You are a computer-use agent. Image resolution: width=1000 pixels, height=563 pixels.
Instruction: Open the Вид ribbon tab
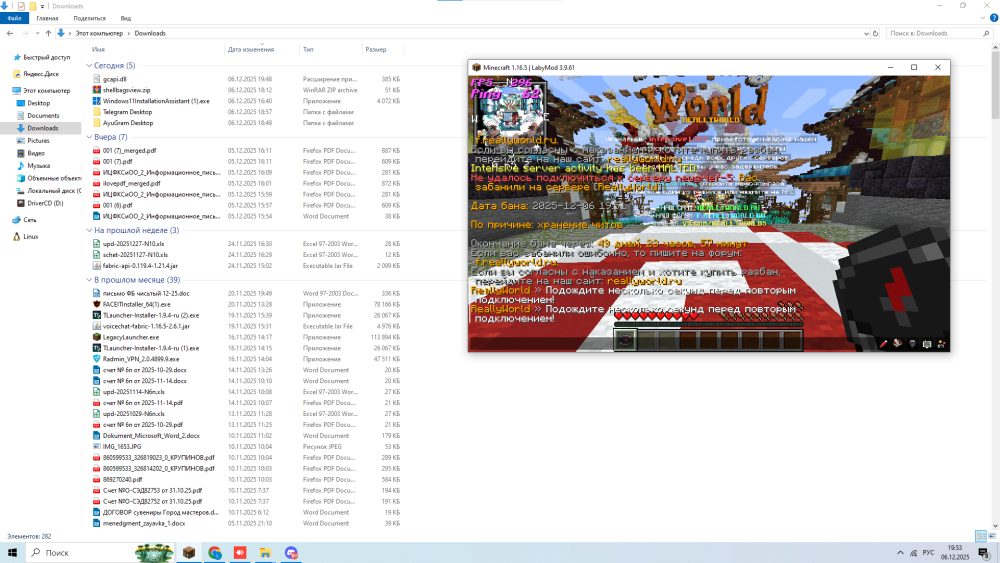pos(126,18)
